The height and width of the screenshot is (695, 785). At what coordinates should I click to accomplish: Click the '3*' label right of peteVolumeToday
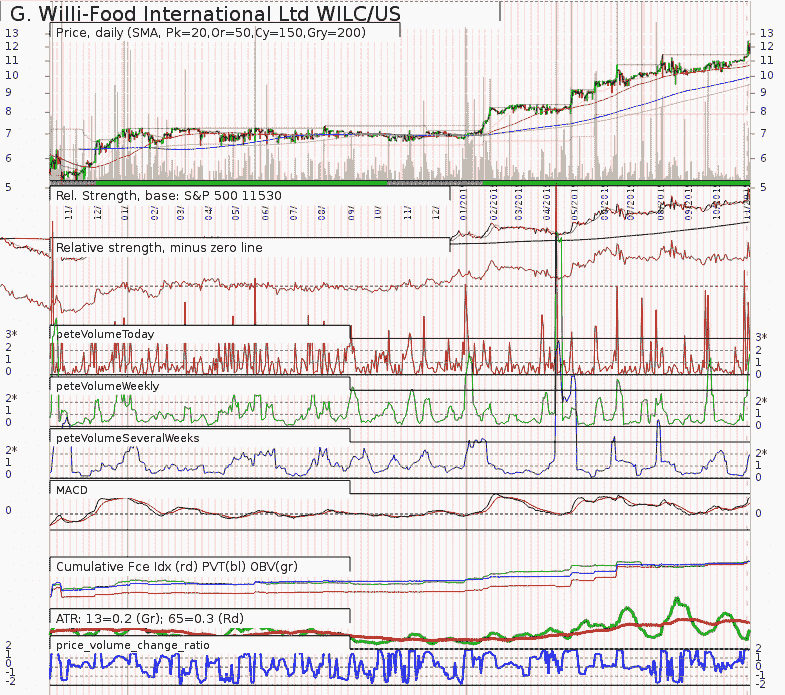click(x=761, y=337)
